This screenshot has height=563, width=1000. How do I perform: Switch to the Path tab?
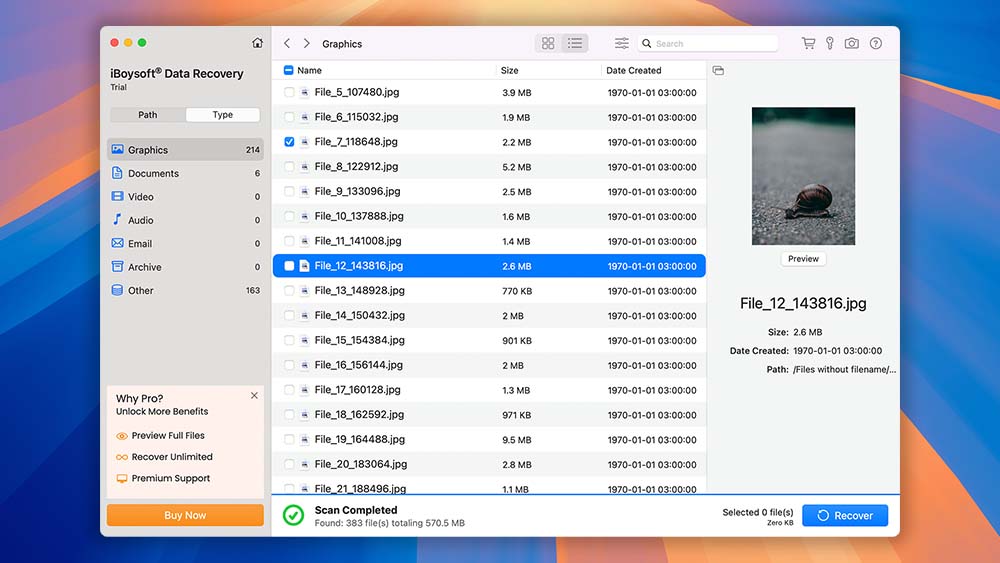[x=147, y=115]
